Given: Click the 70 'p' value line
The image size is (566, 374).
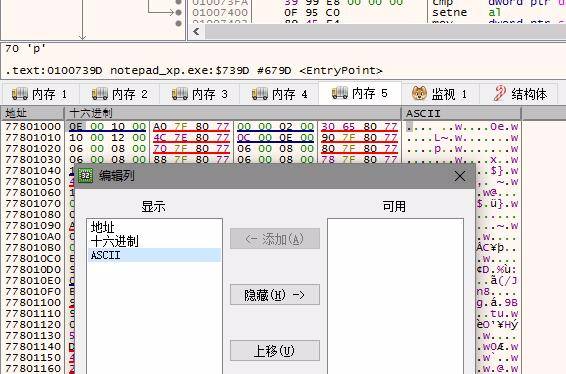Looking at the screenshot, I should [x=25, y=48].
